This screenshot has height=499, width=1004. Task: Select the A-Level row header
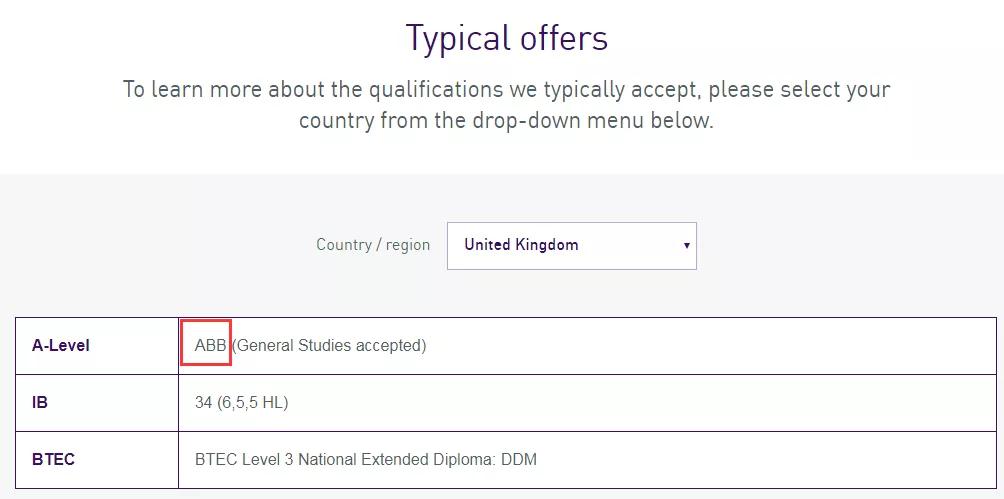pos(61,345)
